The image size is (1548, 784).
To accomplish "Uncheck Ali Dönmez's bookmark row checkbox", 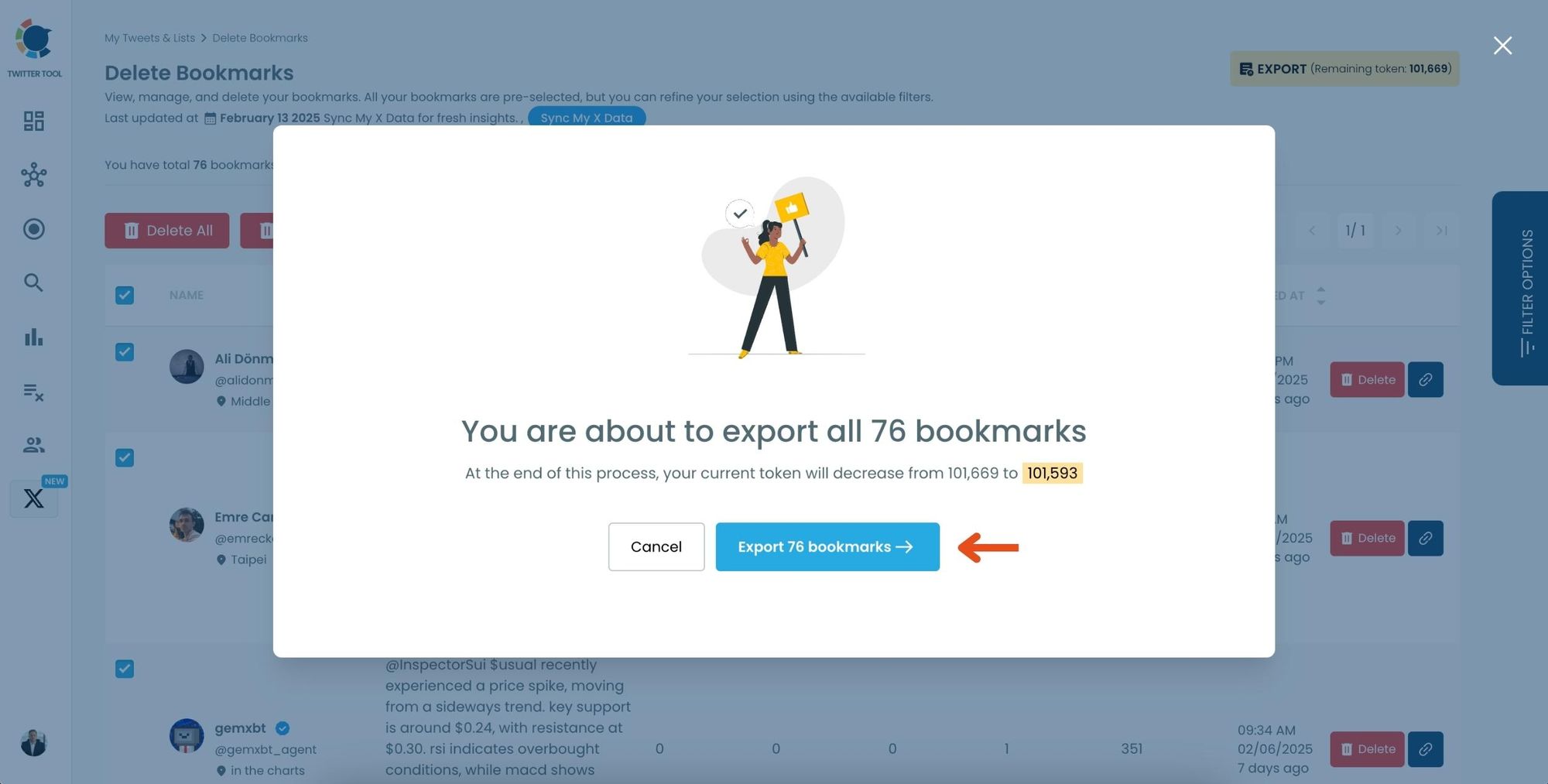I will (125, 352).
